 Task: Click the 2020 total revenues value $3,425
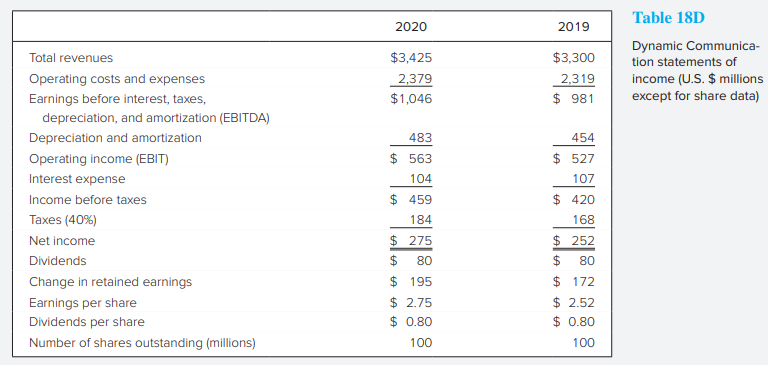click(411, 58)
